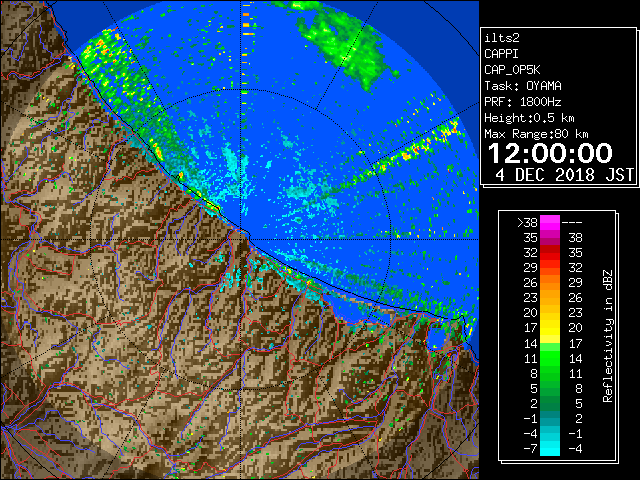640x480 pixels.
Task: Select the "CAPPI" product label
Action: [501, 54]
